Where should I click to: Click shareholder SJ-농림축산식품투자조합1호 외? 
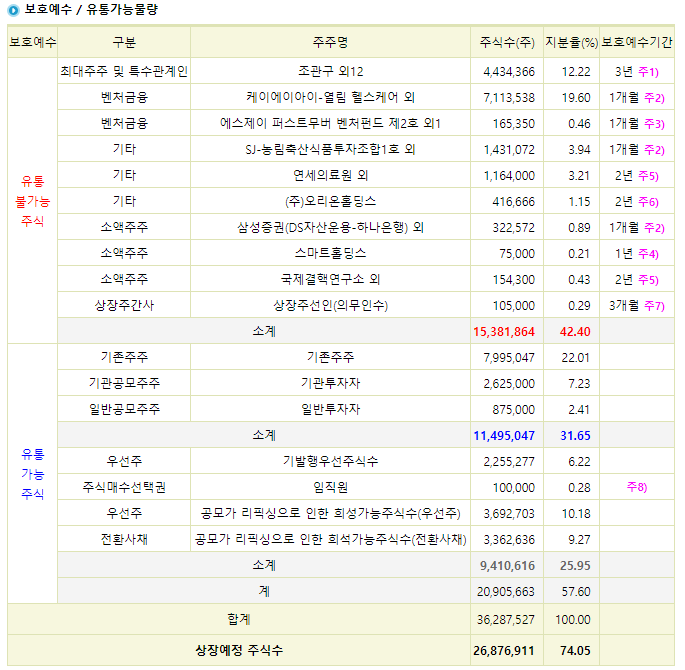[x=330, y=149]
